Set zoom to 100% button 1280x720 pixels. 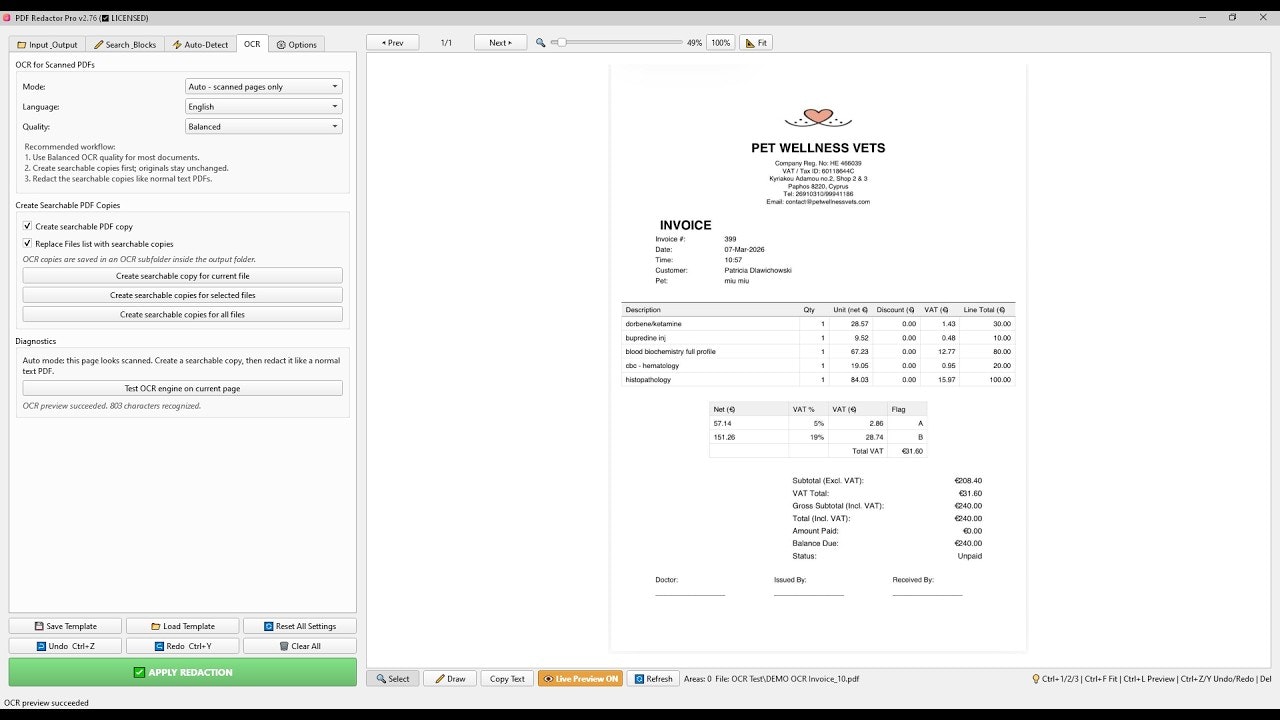[720, 43]
